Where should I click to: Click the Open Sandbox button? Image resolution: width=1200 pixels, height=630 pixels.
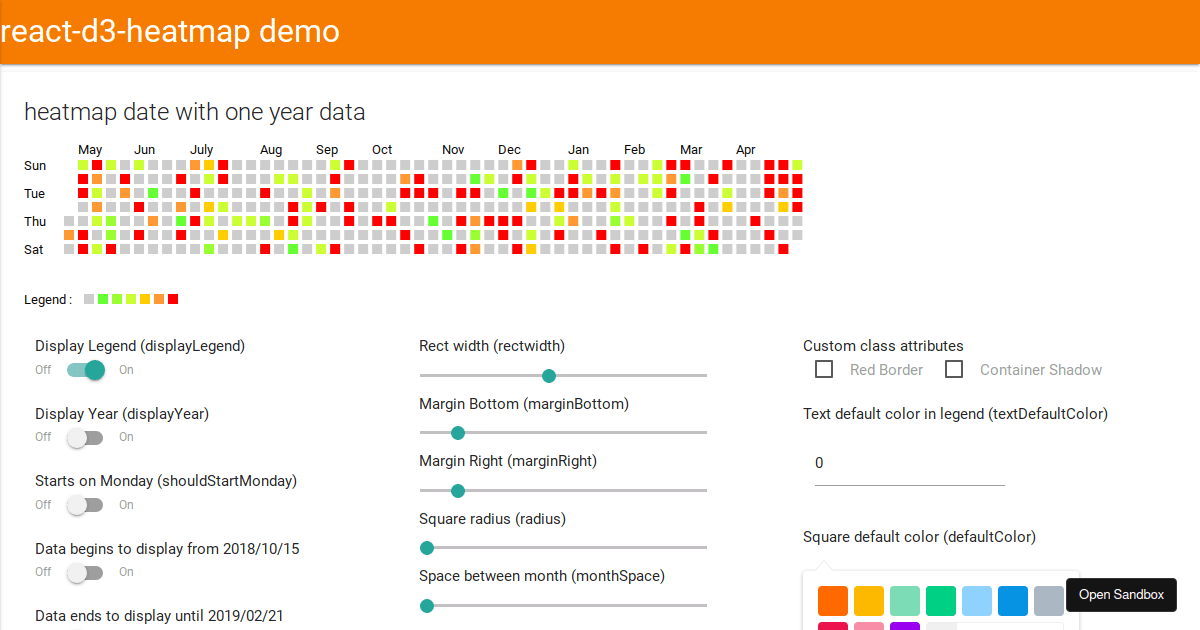click(x=1121, y=594)
